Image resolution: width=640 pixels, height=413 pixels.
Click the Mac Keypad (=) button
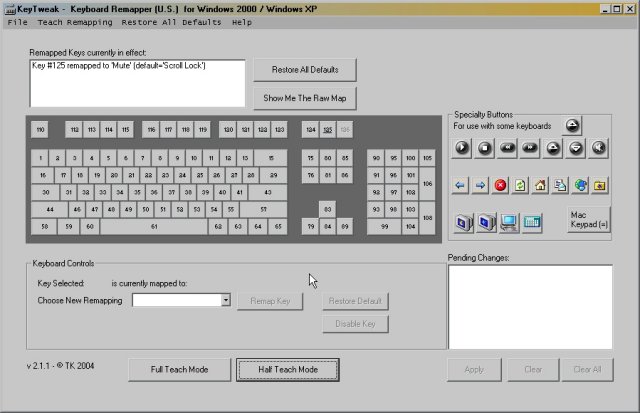(x=589, y=220)
